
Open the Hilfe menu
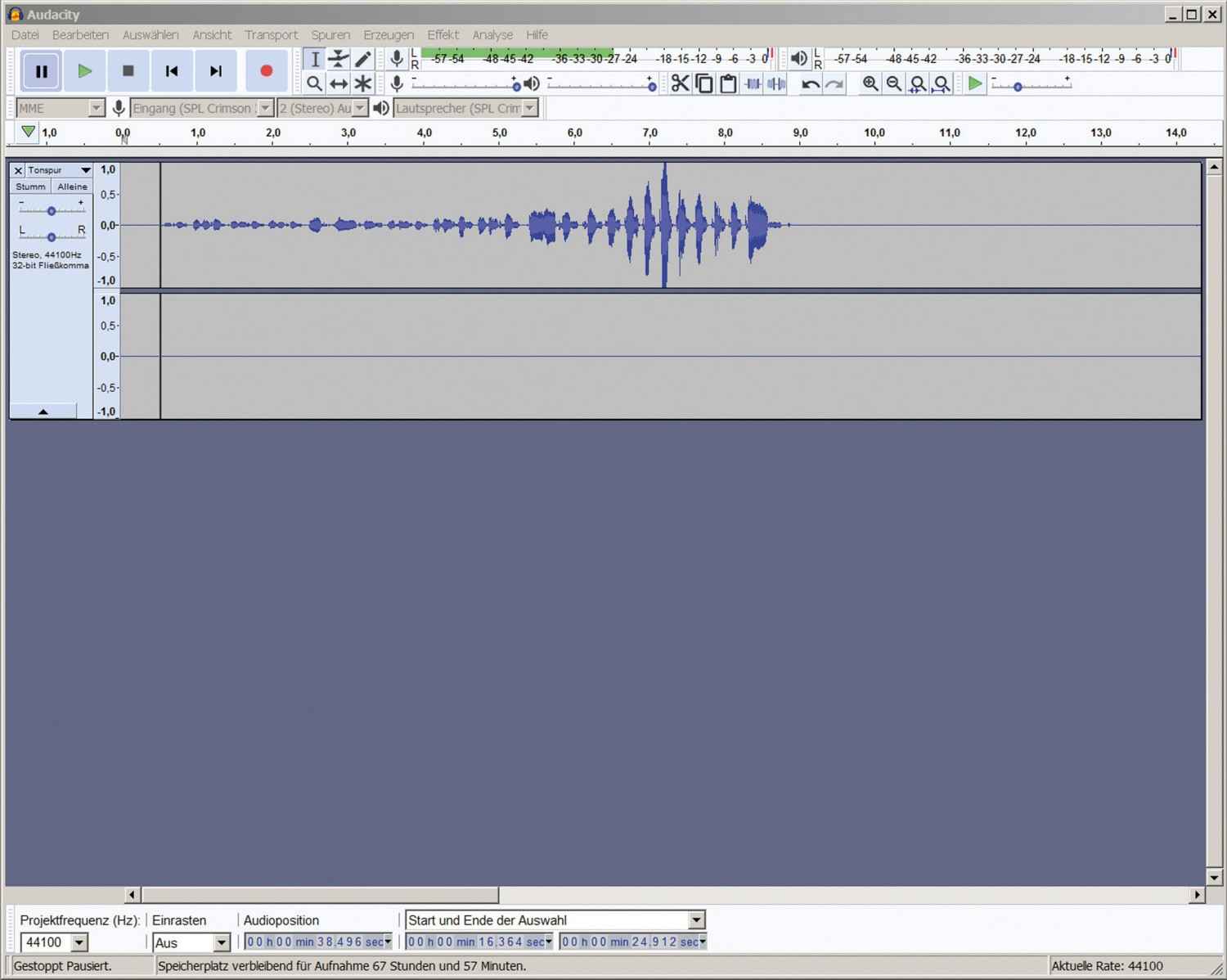pyautogui.click(x=537, y=35)
